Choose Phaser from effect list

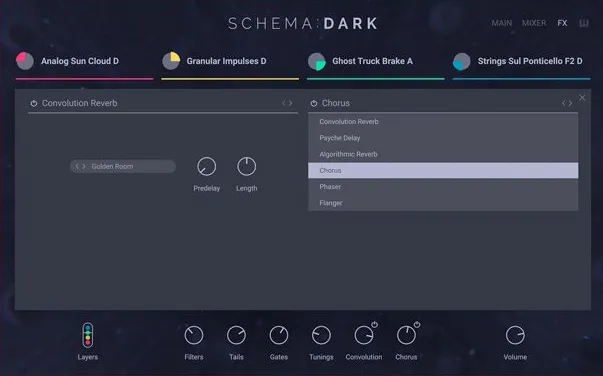click(x=443, y=186)
